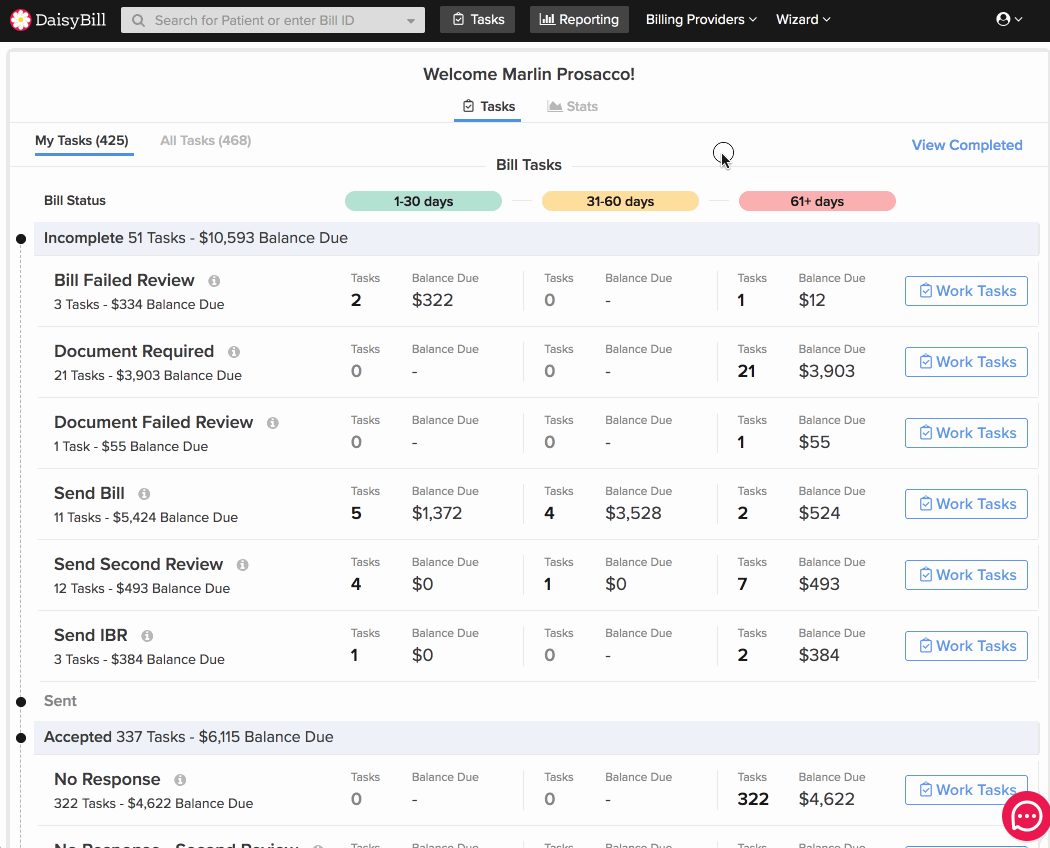The image size is (1050, 848).
Task: Click the DaisyBill flower logo
Action: point(21,20)
